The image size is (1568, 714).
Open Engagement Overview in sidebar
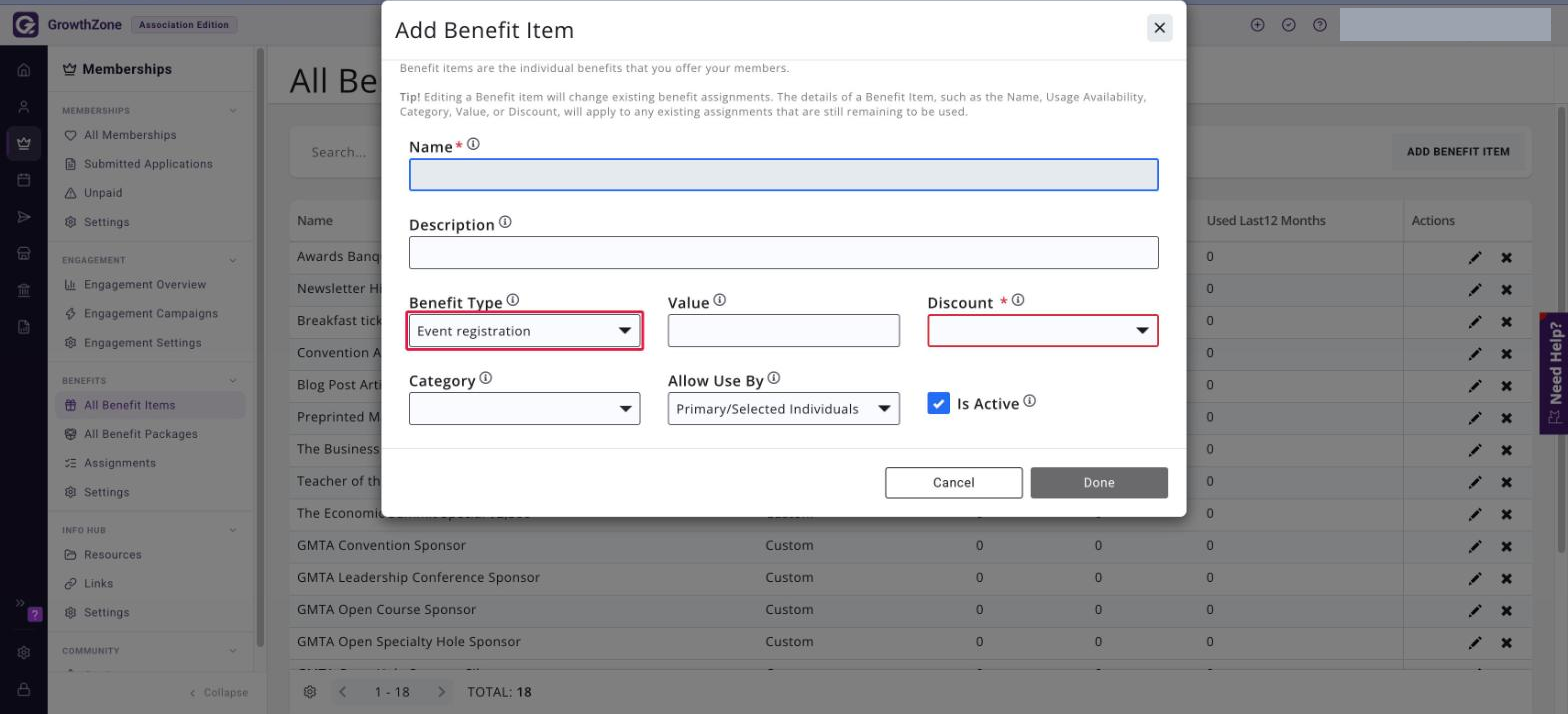(145, 285)
